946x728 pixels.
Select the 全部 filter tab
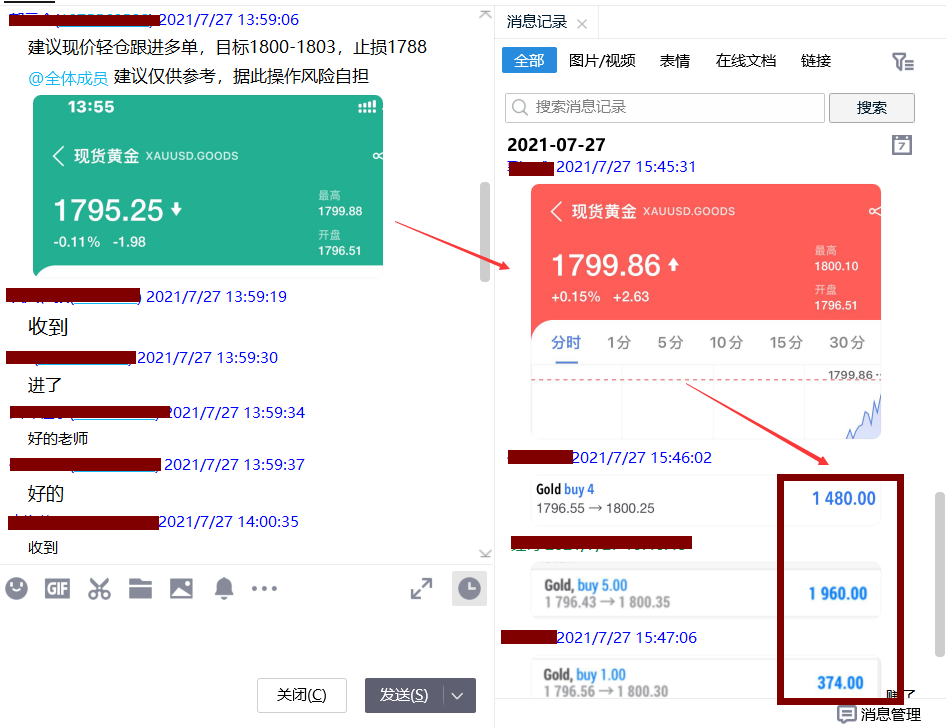pos(529,61)
